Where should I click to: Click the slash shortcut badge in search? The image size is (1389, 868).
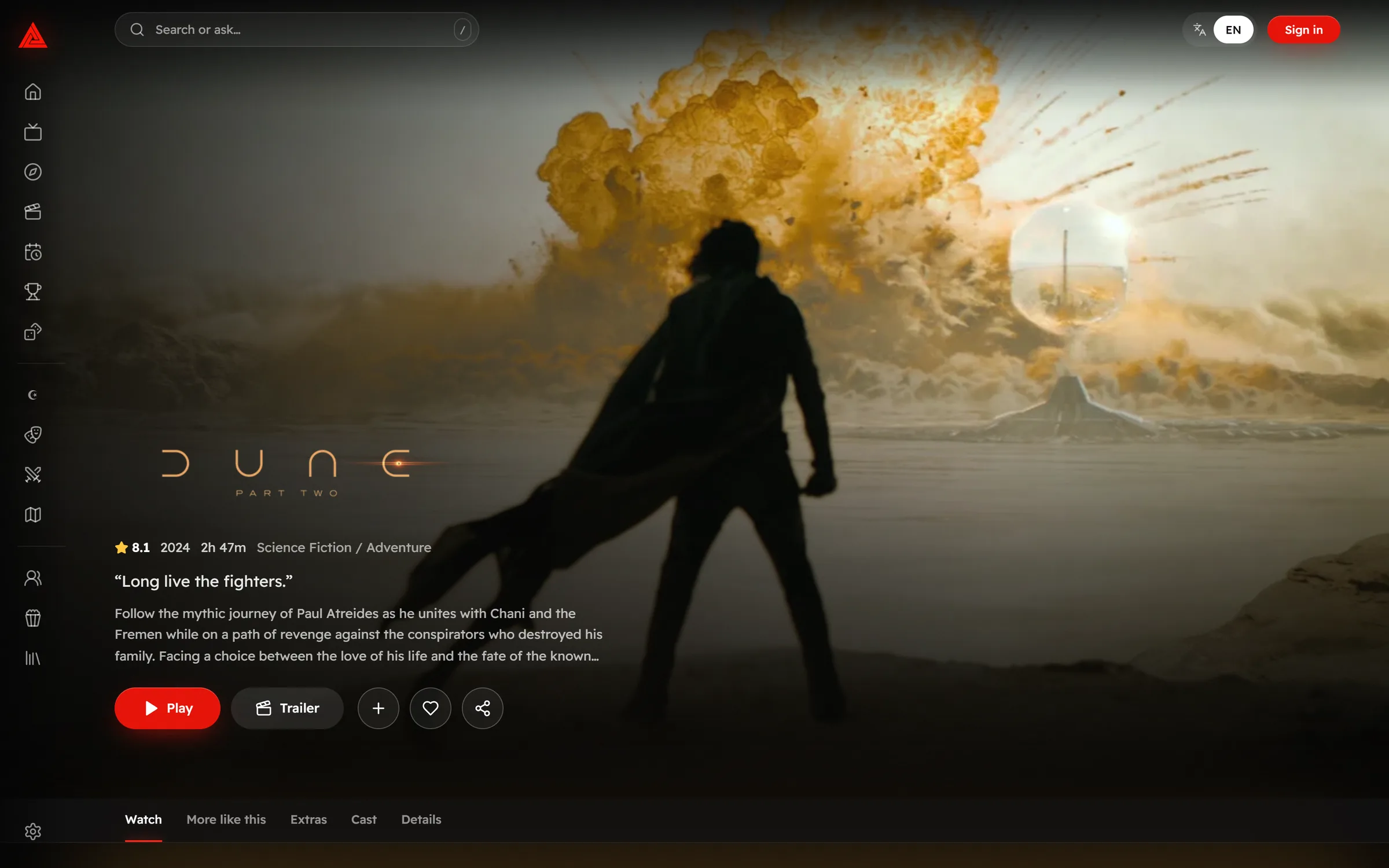click(462, 30)
